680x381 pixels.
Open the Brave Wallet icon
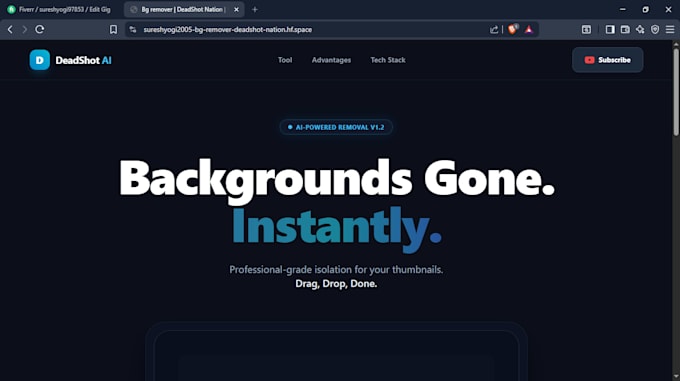coord(625,29)
